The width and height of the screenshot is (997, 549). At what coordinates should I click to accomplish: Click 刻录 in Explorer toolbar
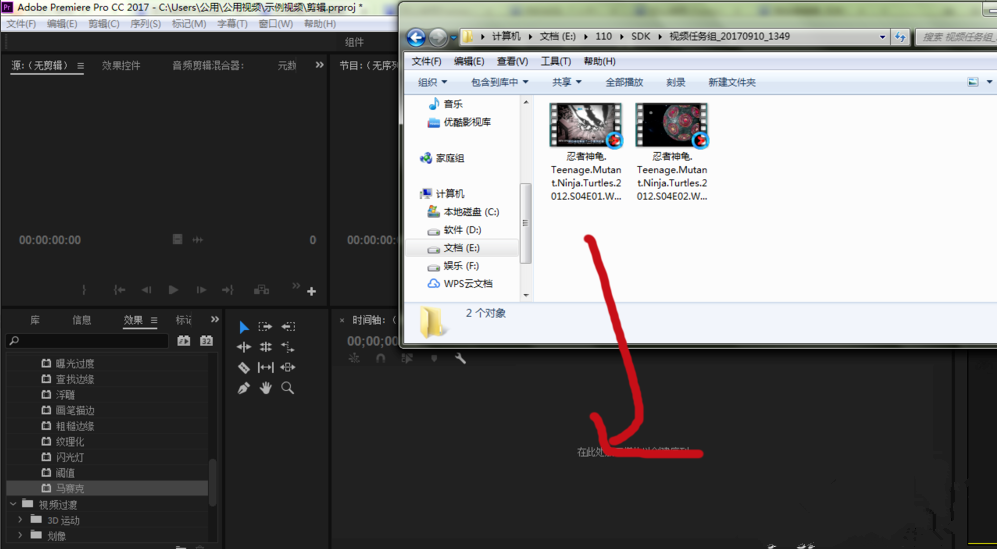point(675,82)
